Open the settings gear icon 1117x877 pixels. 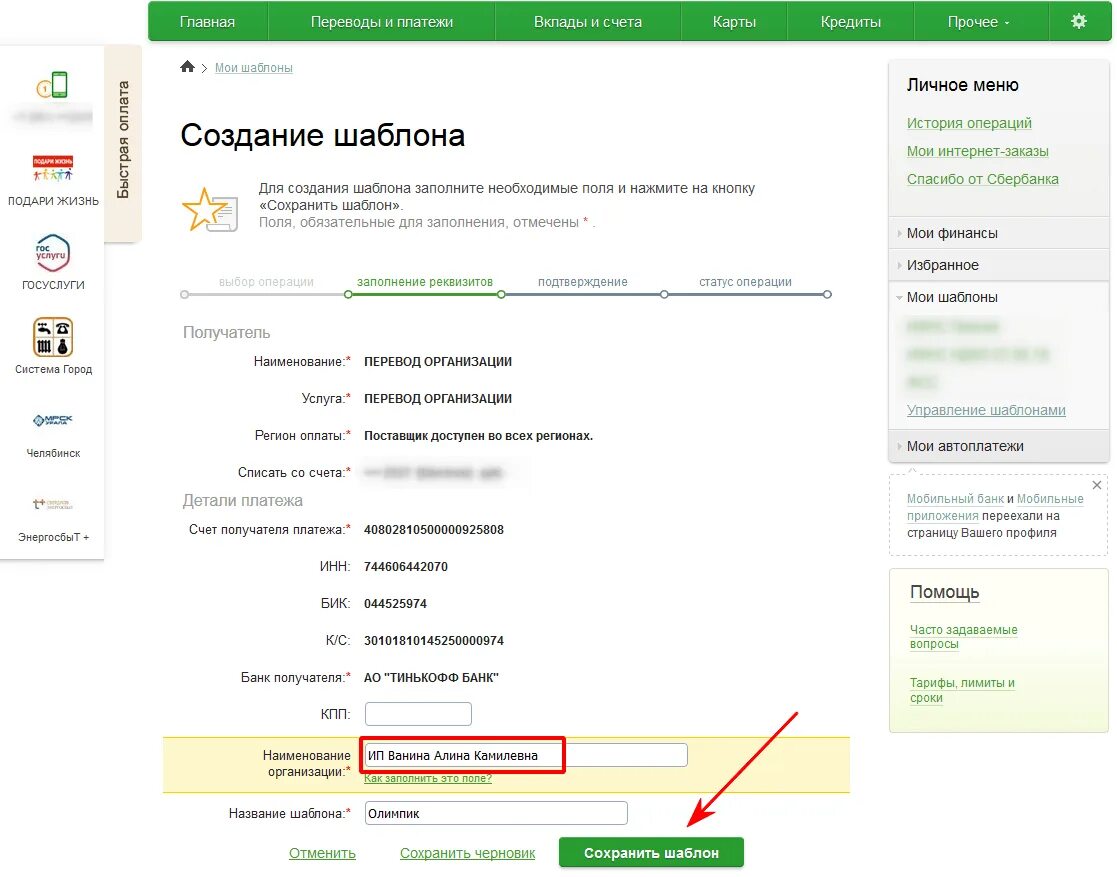point(1079,21)
